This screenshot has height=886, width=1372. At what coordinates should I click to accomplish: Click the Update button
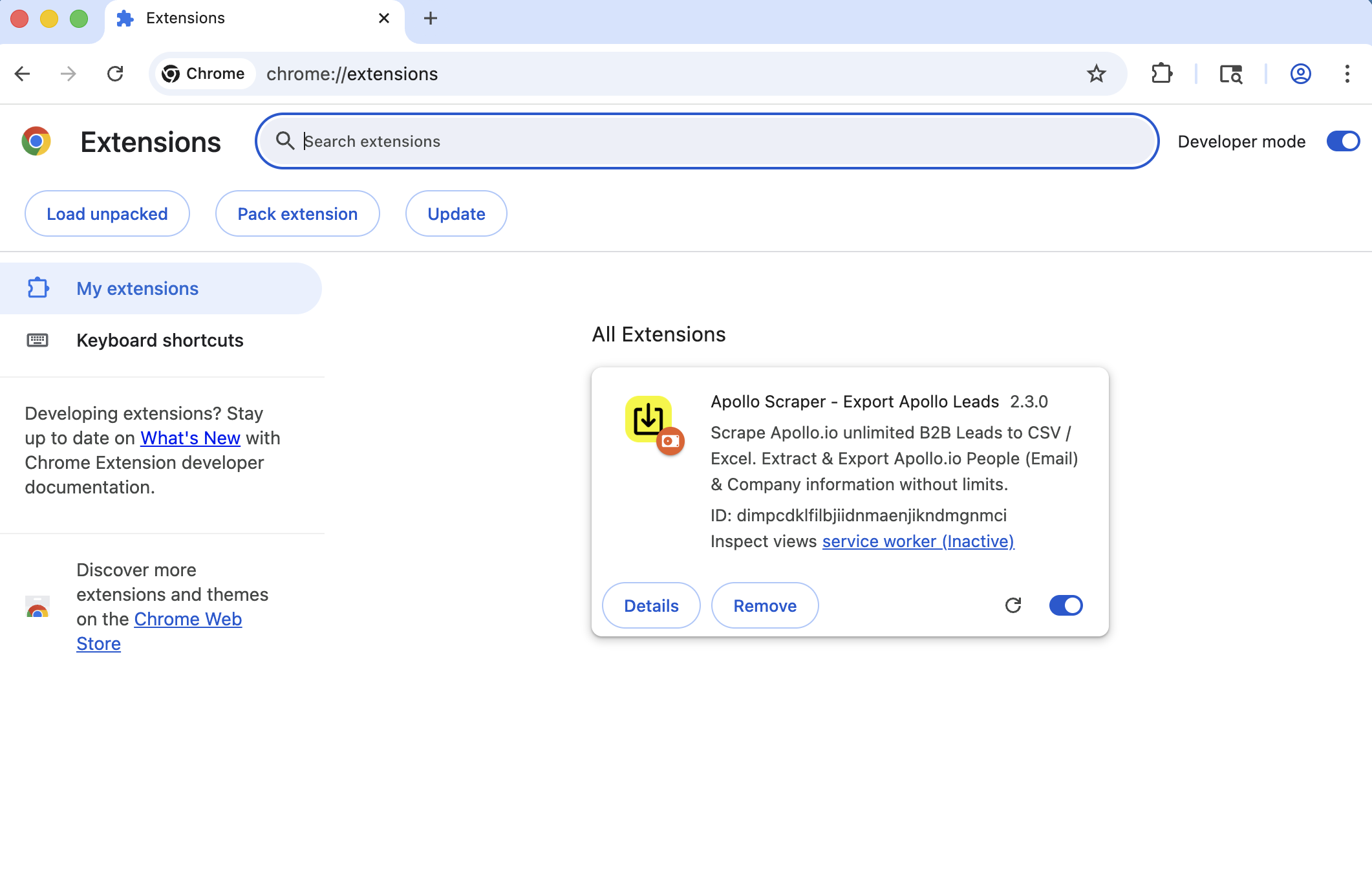point(456,213)
